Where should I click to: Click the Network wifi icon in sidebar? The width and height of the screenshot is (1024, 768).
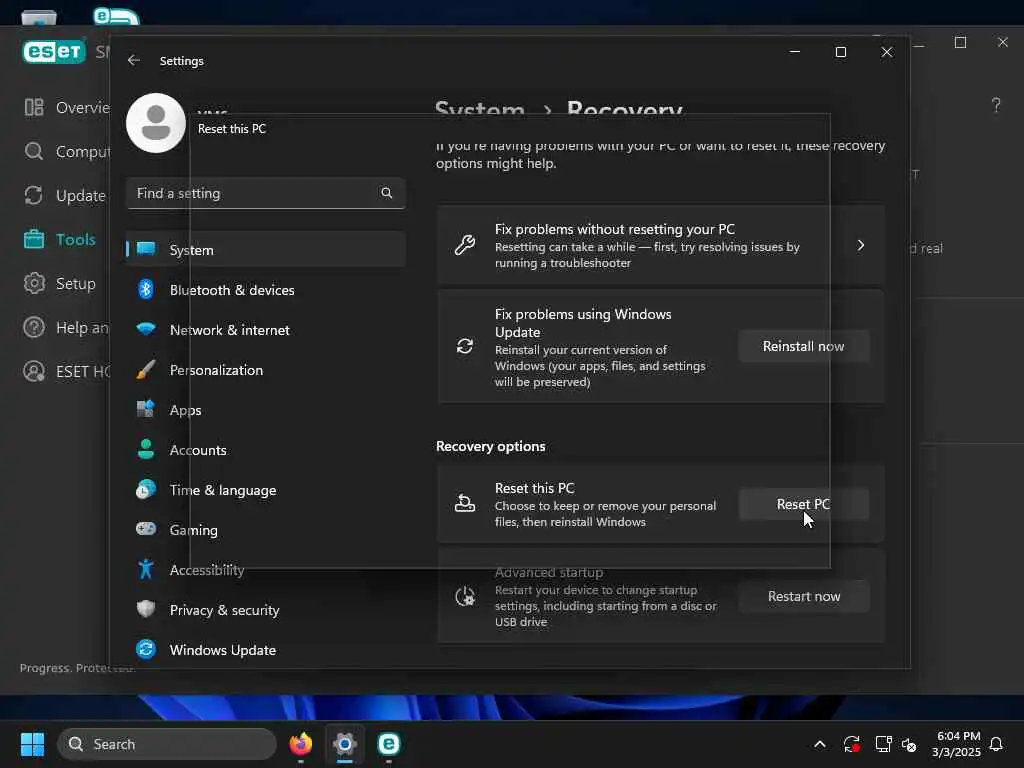[x=146, y=328]
